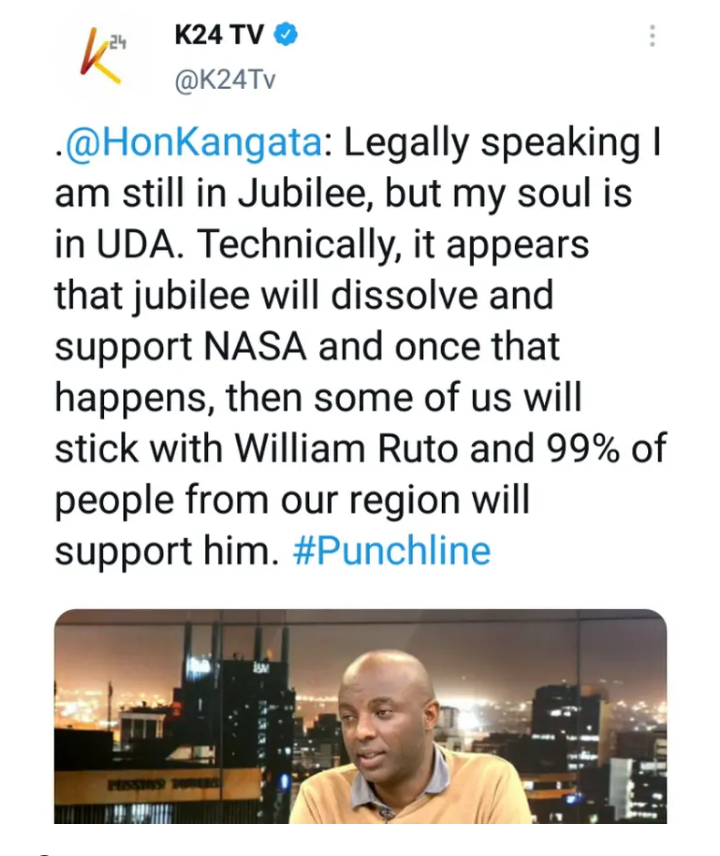Click the man's face in the photo
This screenshot has width=720, height=856.
(385, 712)
